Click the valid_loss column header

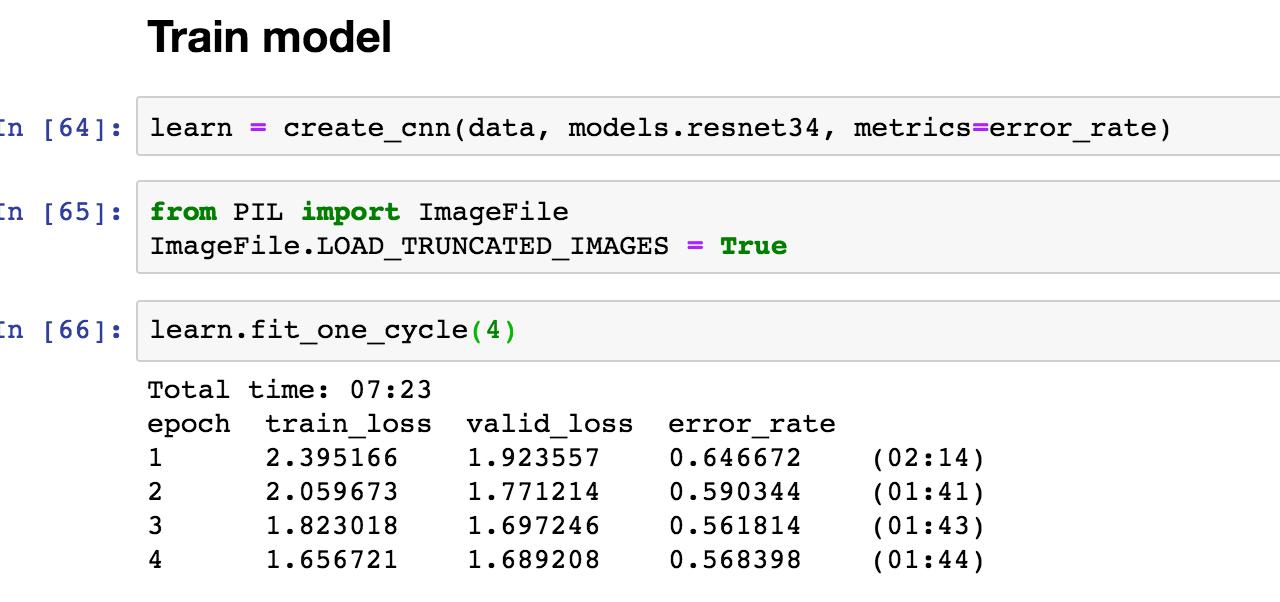[549, 424]
